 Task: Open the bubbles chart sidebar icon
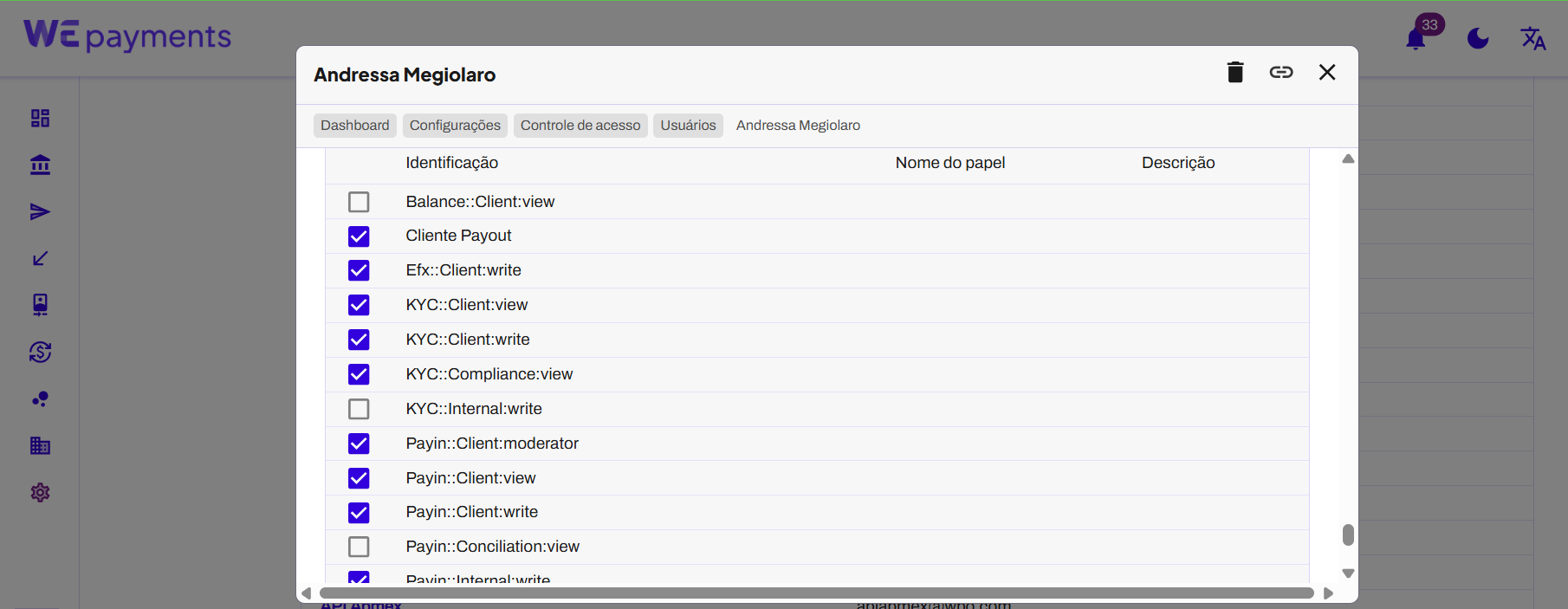(x=40, y=398)
